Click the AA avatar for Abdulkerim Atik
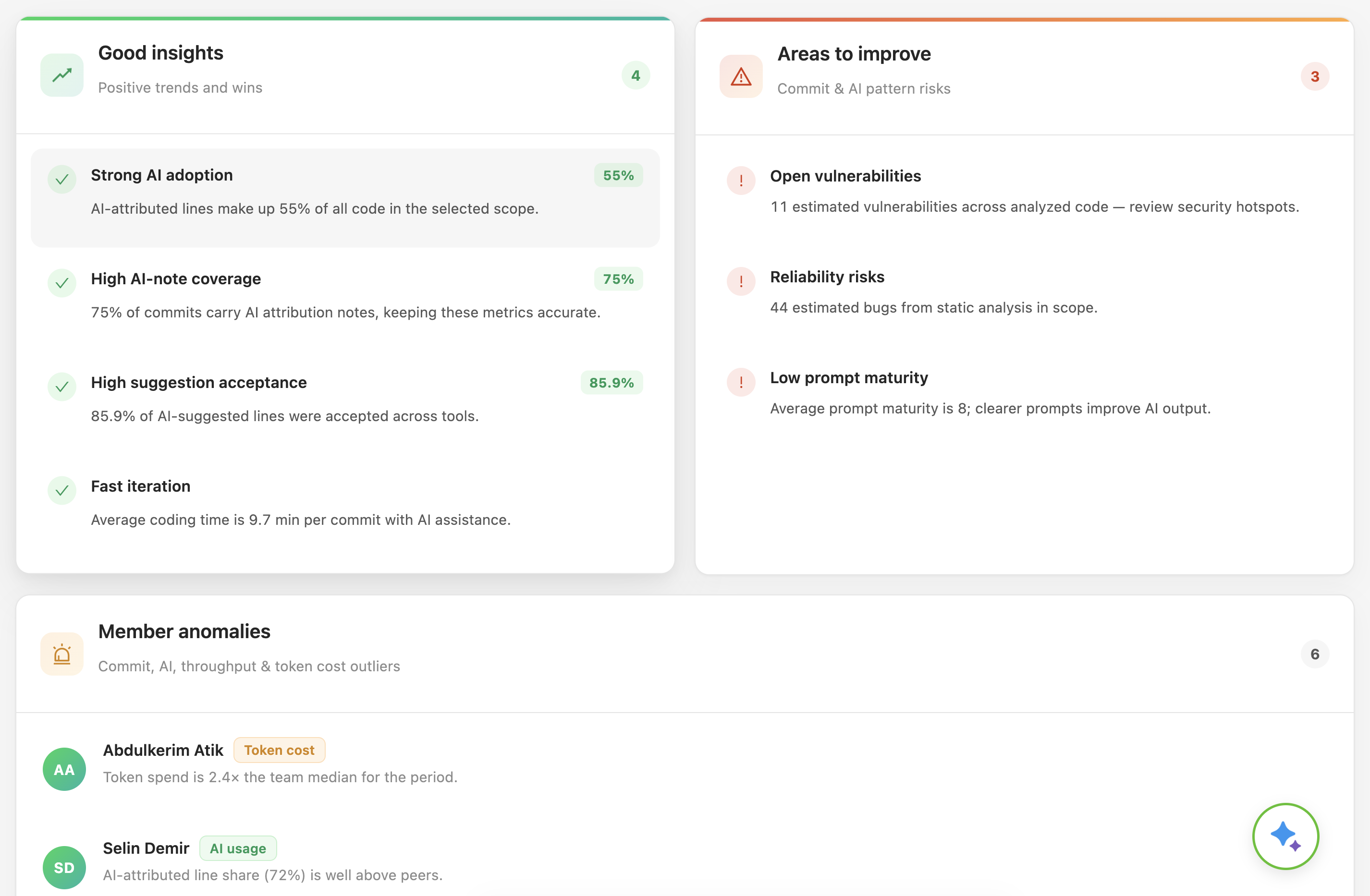This screenshot has height=896, width=1370. (64, 769)
